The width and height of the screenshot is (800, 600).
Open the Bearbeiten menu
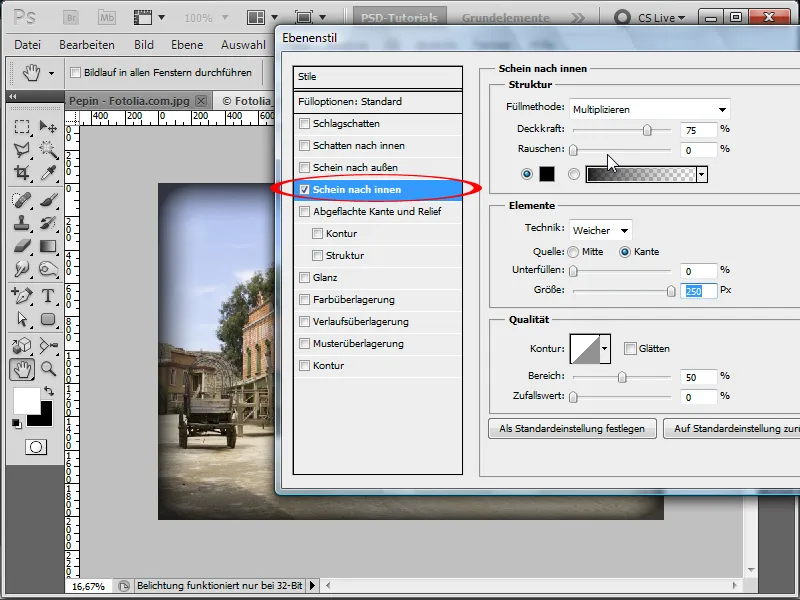(86, 45)
